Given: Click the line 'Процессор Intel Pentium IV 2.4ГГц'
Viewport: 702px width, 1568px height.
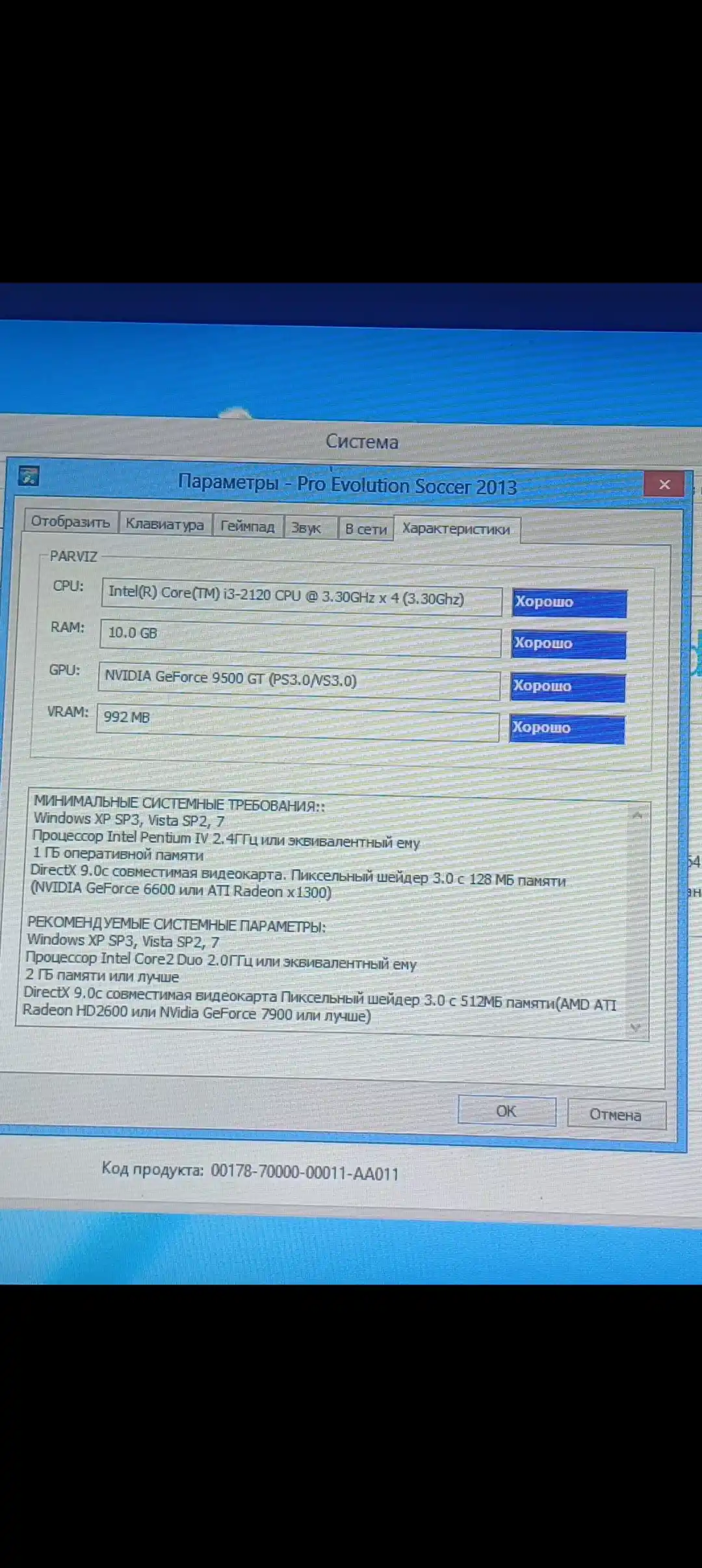Looking at the screenshot, I should coord(226,839).
